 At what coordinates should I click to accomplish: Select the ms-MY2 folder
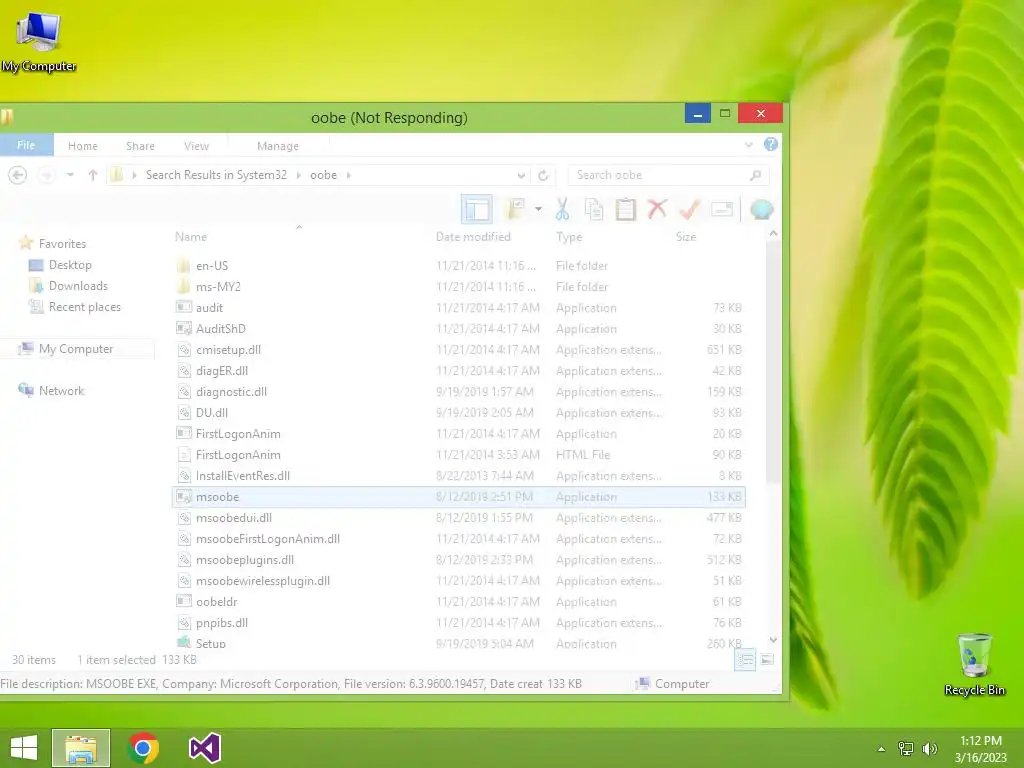pyautogui.click(x=458, y=287)
